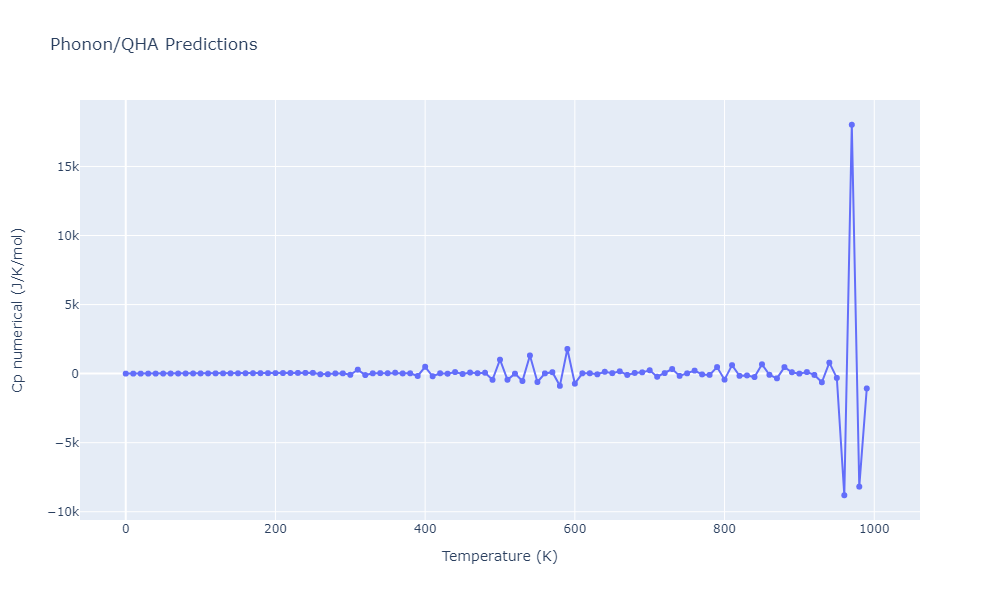This screenshot has width=1000, height=600.
Task: Click the highest data point near 18k
Action: point(851,125)
